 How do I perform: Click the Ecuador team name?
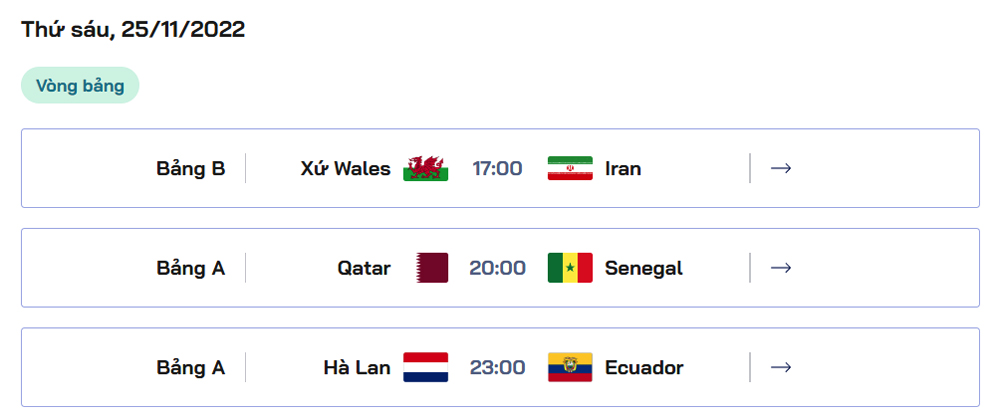pyautogui.click(x=644, y=368)
